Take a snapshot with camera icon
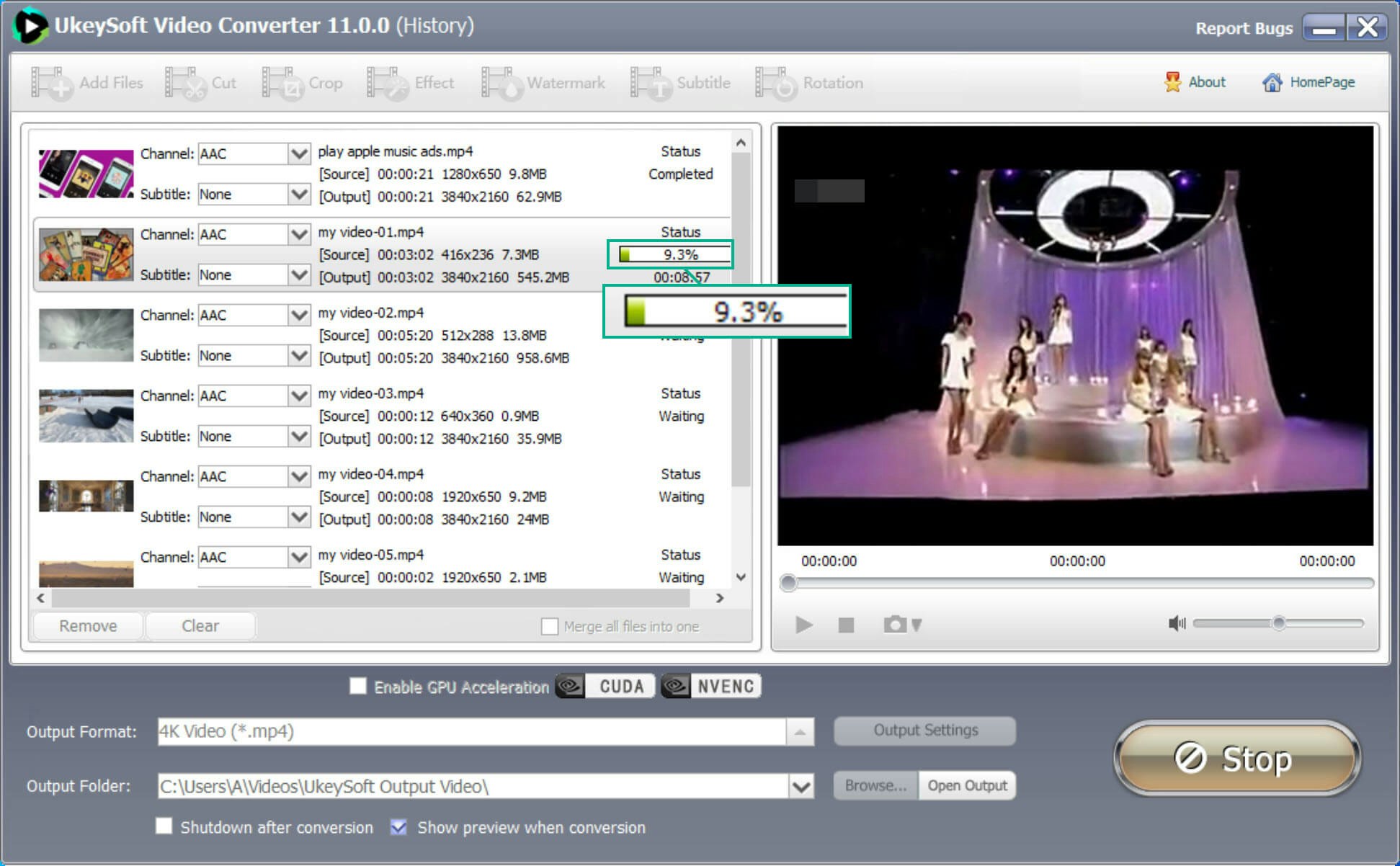Viewport: 1400px width, 866px height. click(895, 624)
